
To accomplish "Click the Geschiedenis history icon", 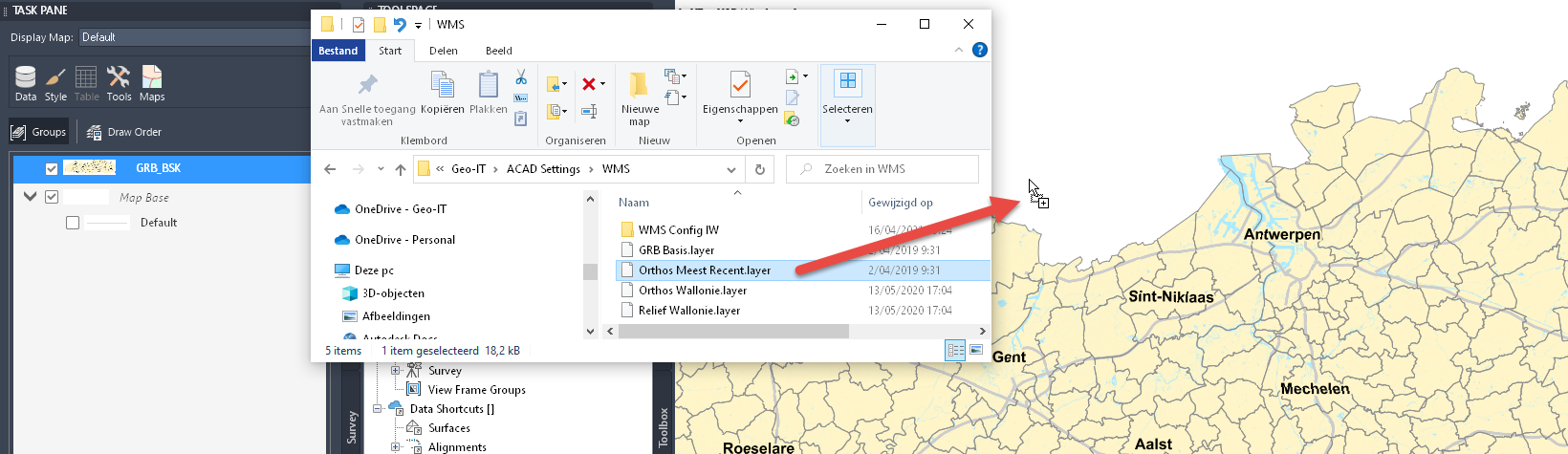I will [792, 119].
